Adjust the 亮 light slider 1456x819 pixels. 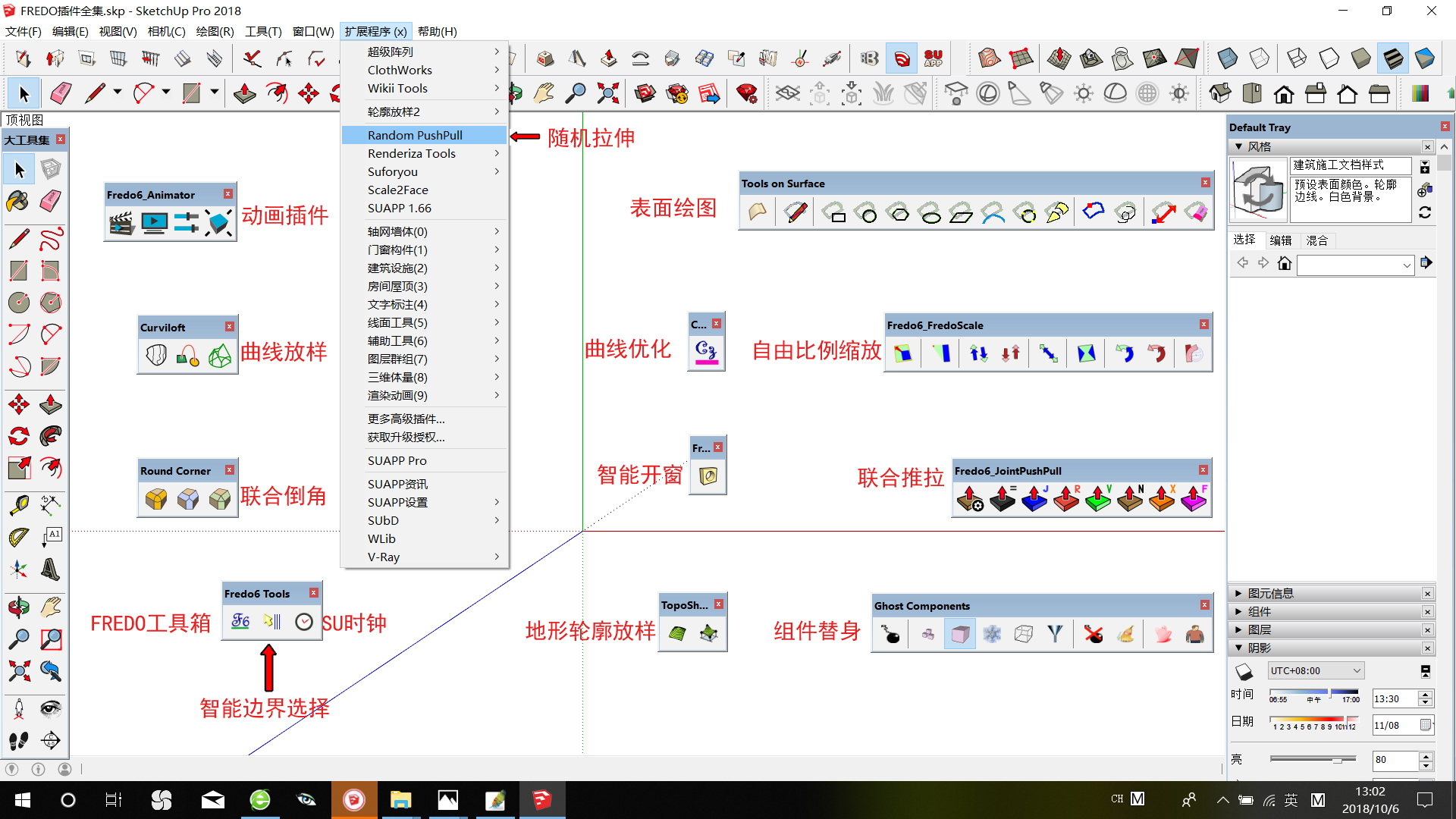tap(1337, 759)
